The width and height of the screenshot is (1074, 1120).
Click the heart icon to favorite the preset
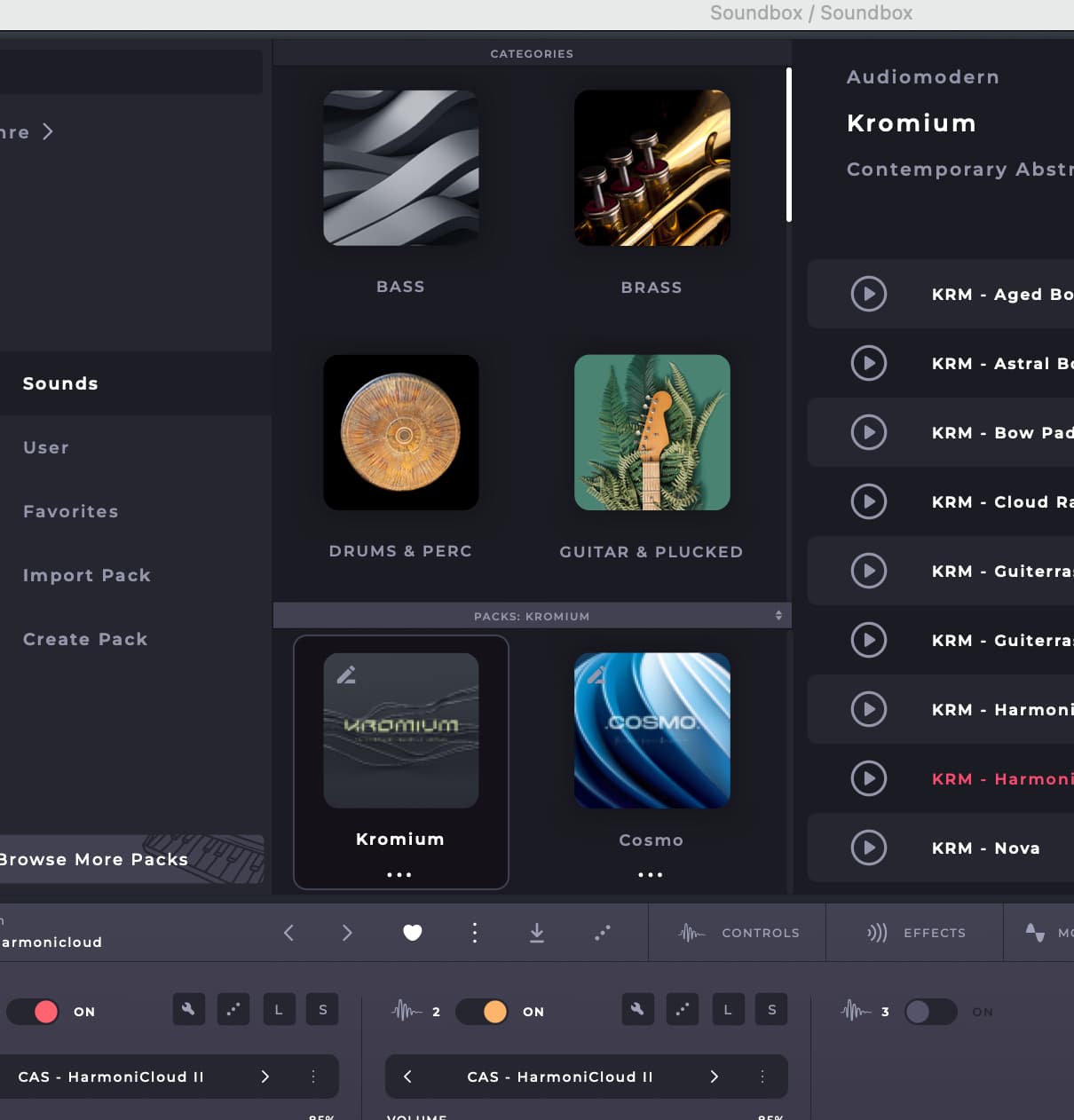(413, 932)
